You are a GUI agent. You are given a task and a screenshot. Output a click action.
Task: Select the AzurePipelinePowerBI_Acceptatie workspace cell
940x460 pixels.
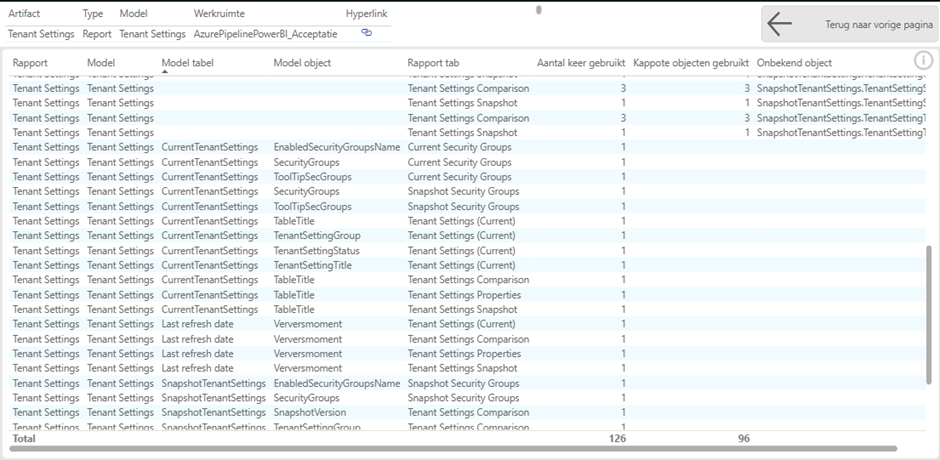pyautogui.click(x=265, y=34)
